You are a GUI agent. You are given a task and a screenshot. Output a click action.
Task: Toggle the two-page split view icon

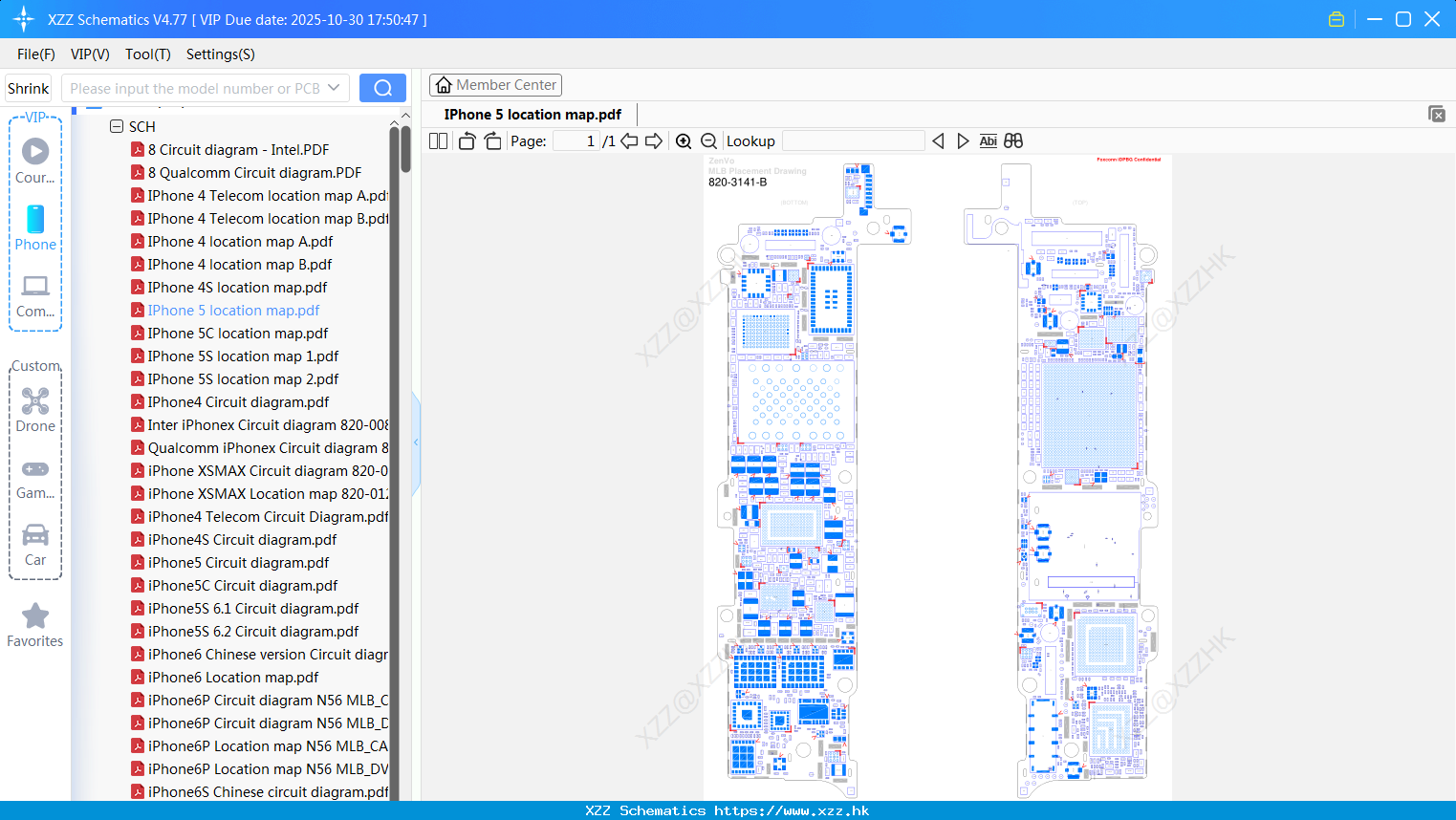pos(438,140)
